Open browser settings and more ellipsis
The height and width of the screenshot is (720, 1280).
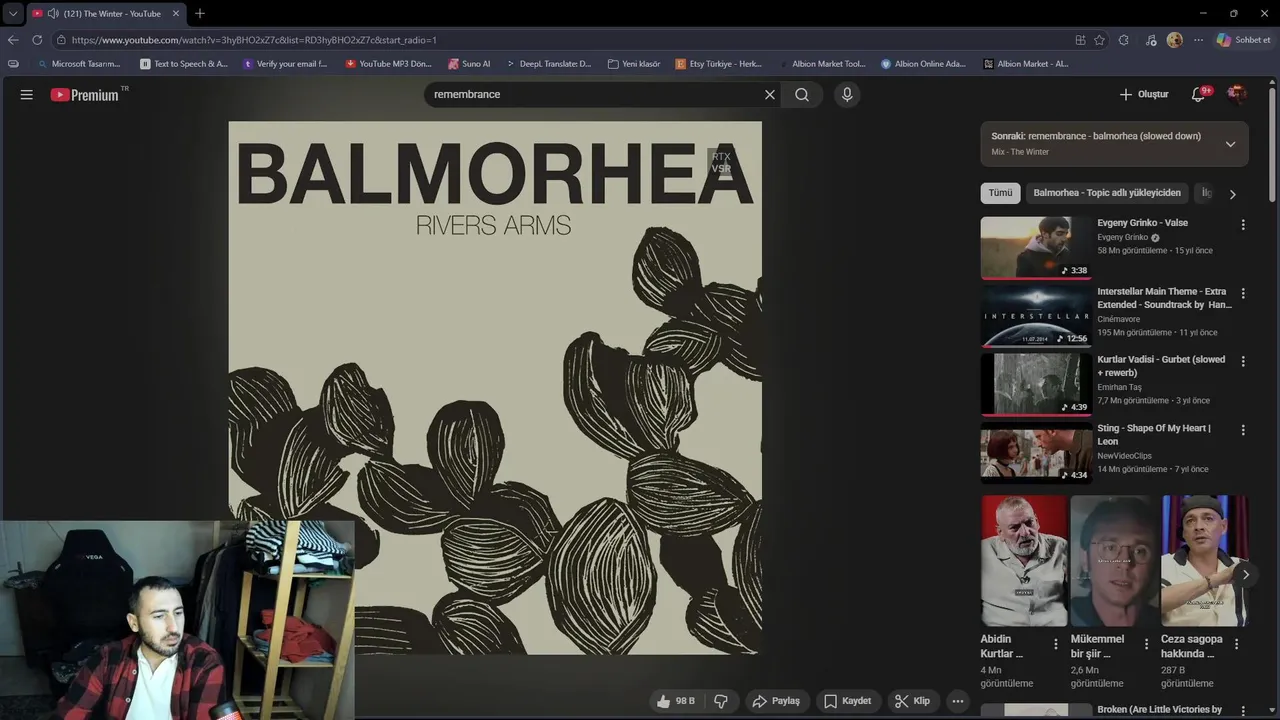click(1197, 40)
